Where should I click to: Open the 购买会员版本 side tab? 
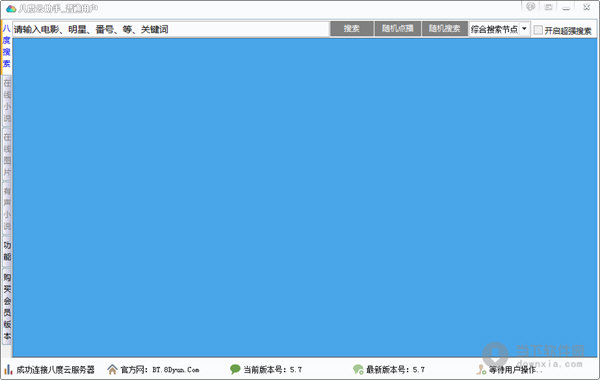click(x=7, y=307)
